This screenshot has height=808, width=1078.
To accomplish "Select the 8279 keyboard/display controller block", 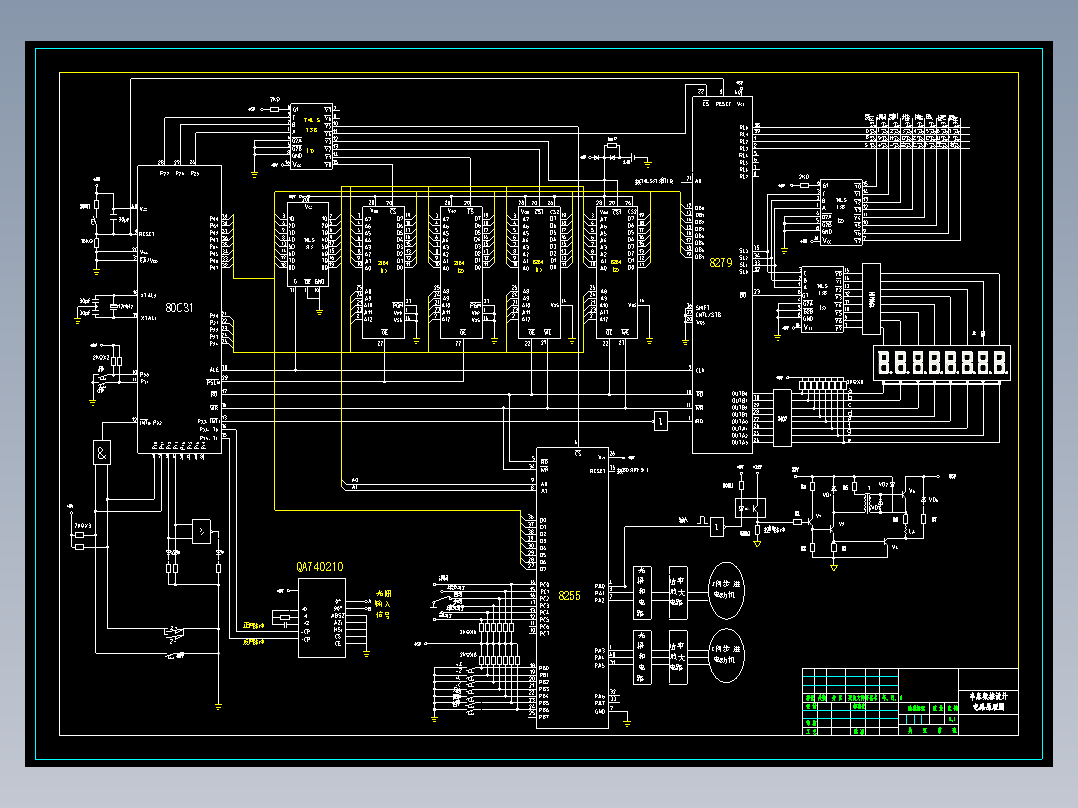I will [x=722, y=275].
